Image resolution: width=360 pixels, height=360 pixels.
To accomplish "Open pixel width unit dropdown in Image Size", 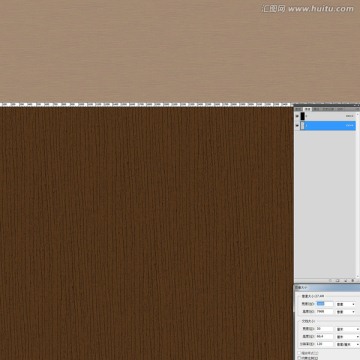I will tap(346, 304).
